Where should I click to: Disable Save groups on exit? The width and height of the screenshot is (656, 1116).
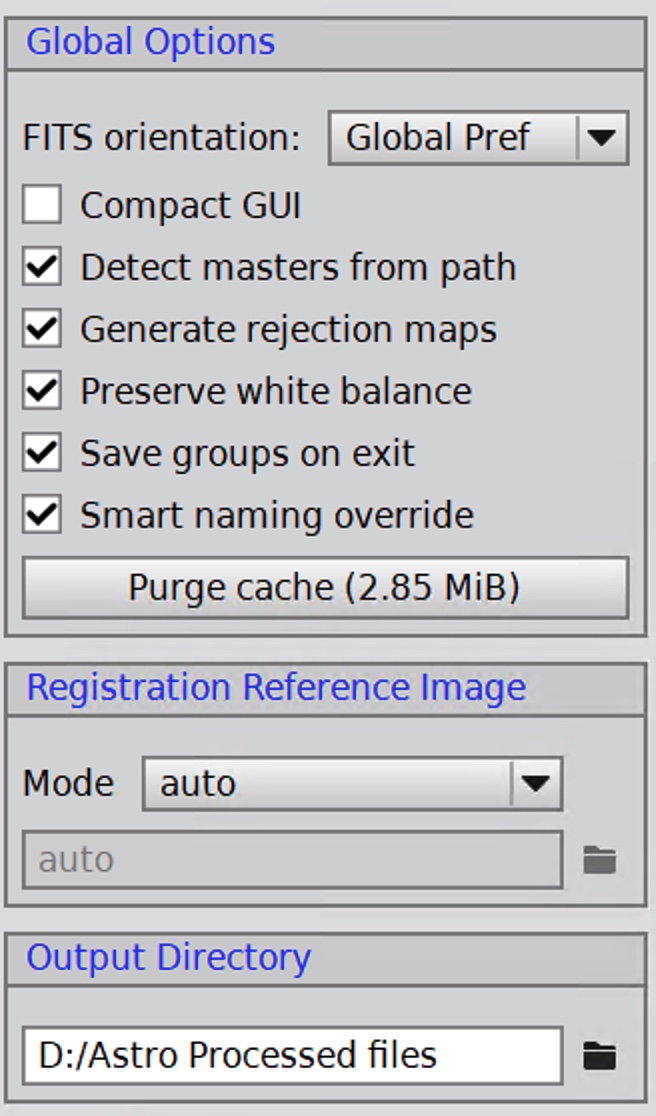tap(41, 453)
